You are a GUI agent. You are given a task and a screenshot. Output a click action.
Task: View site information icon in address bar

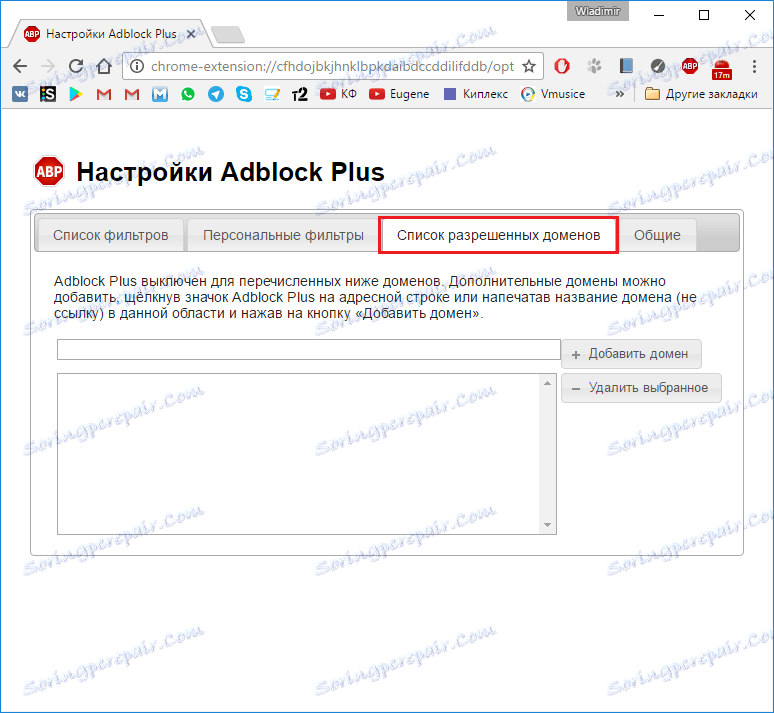137,66
